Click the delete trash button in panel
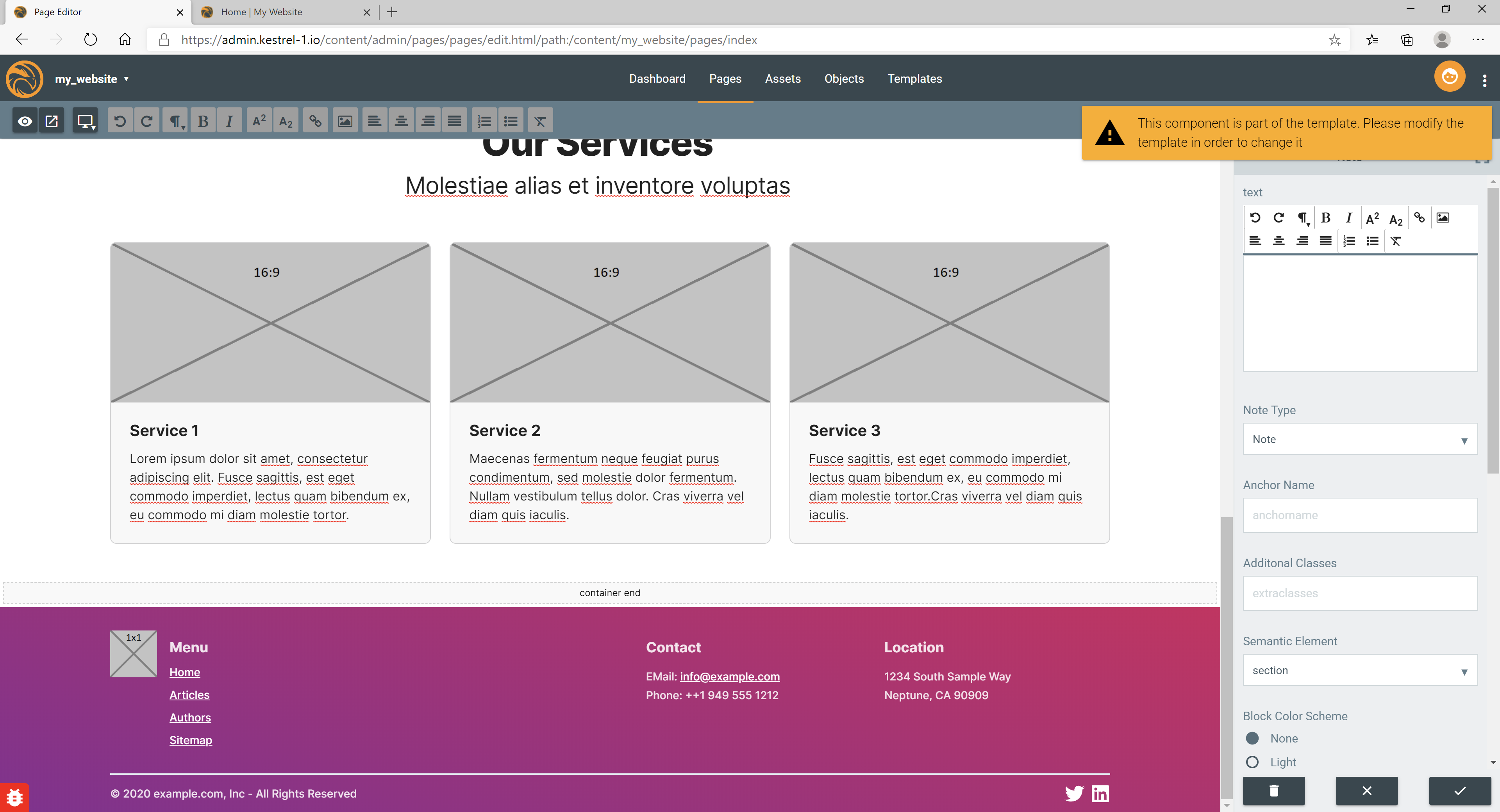This screenshot has height=812, width=1500. 1273,791
